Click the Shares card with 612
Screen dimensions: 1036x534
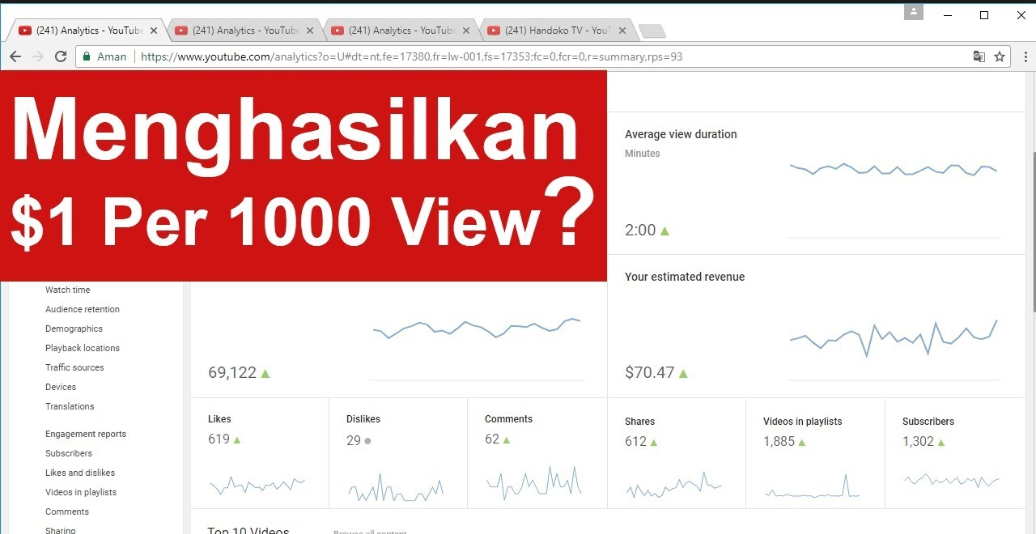(677, 453)
